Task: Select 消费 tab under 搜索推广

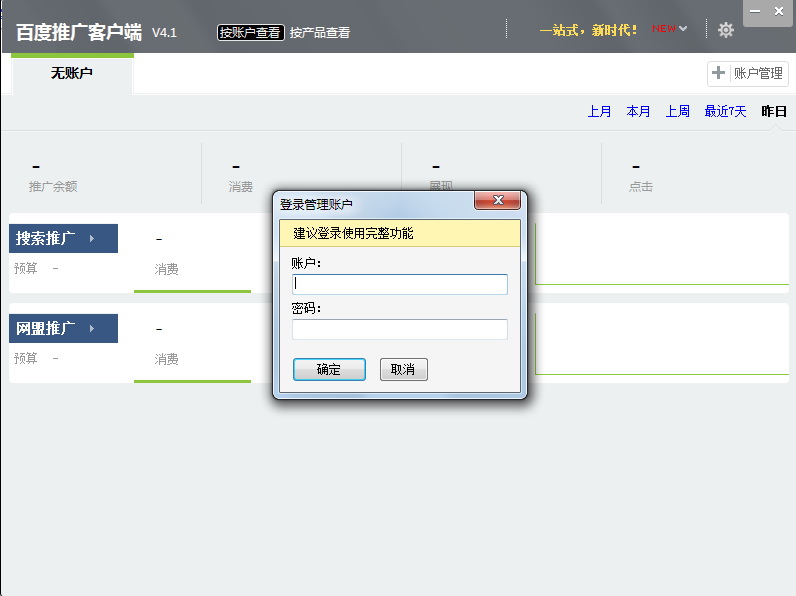Action: click(167, 269)
